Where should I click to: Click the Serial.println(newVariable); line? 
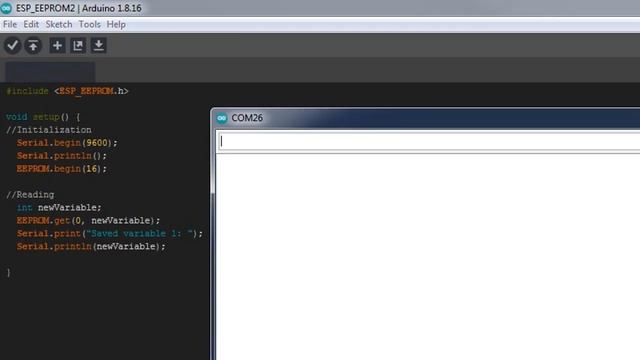91,247
